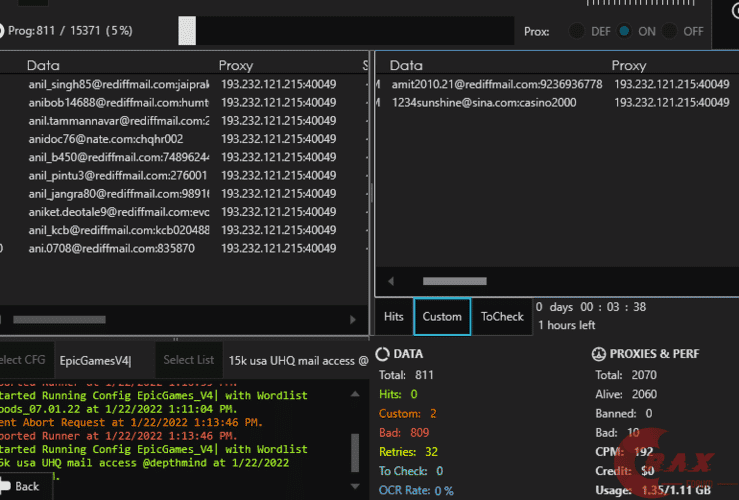Open the Custom results tab
The height and width of the screenshot is (500, 739).
tap(442, 317)
